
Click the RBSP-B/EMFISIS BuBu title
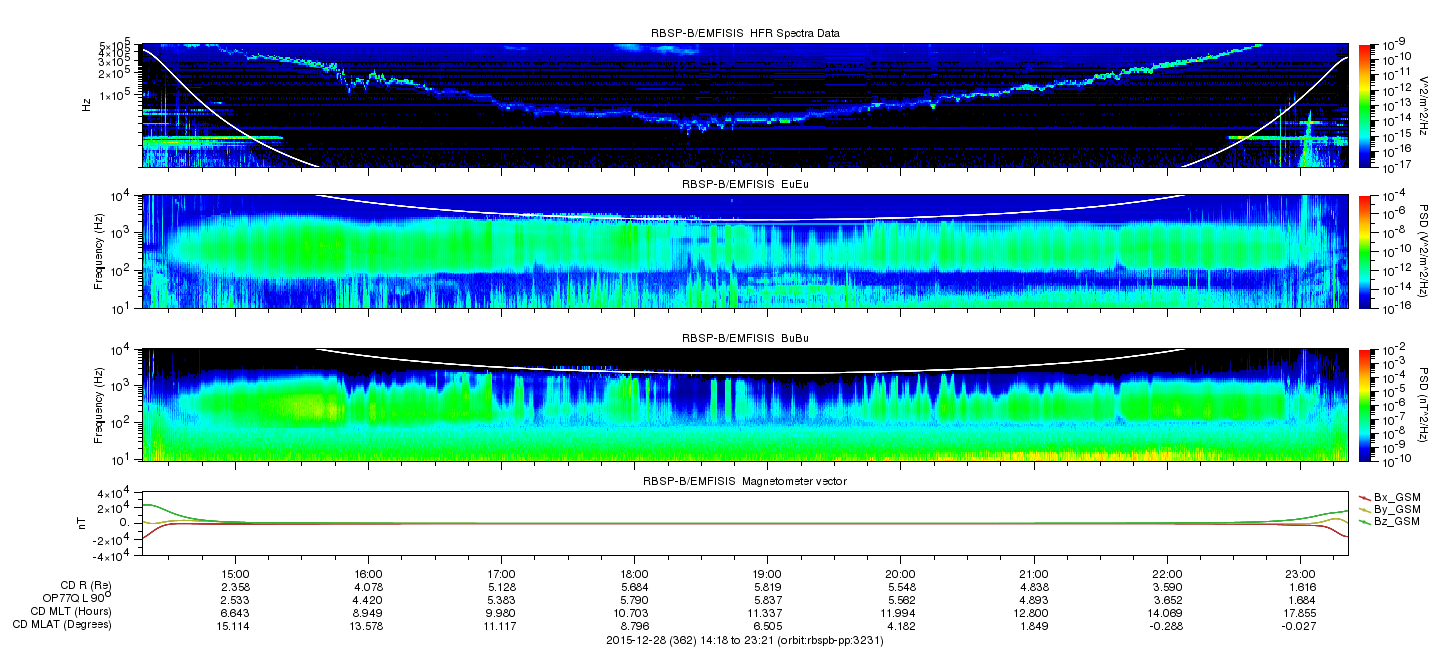pos(744,339)
